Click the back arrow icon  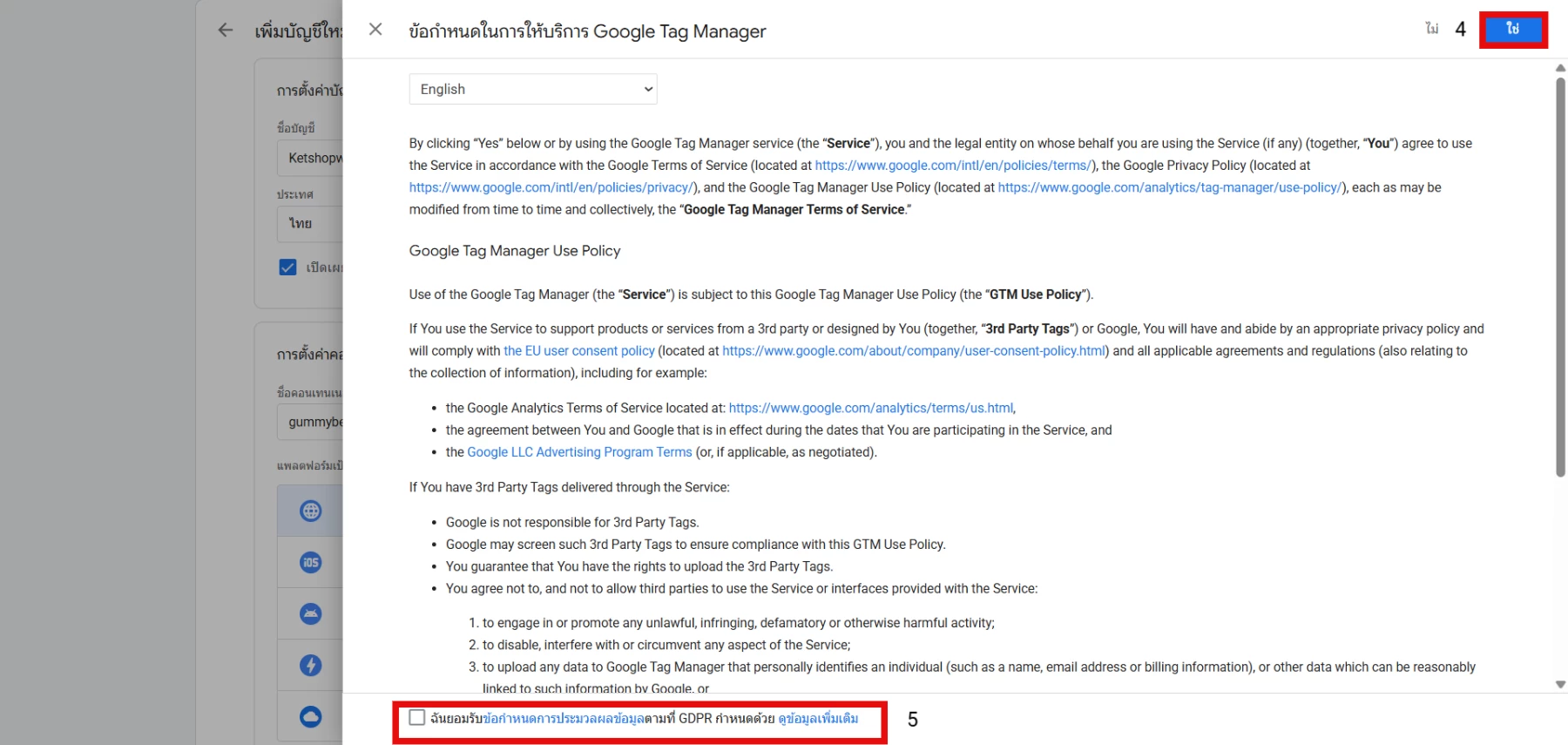[226, 30]
